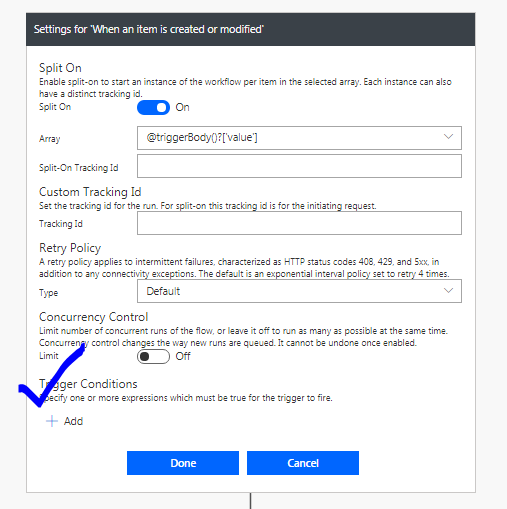Click the Split On section heading
Screen dimensions: 507x509
[60, 68]
